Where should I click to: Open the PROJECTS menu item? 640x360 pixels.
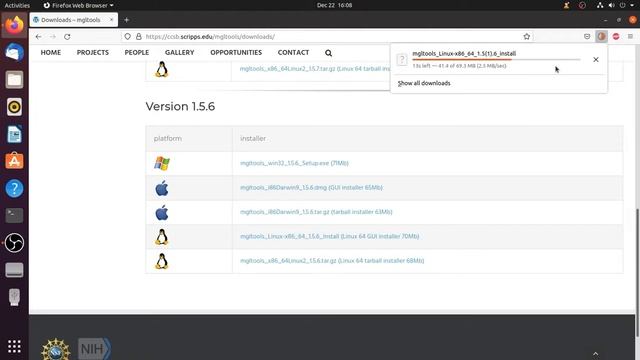coord(93,53)
